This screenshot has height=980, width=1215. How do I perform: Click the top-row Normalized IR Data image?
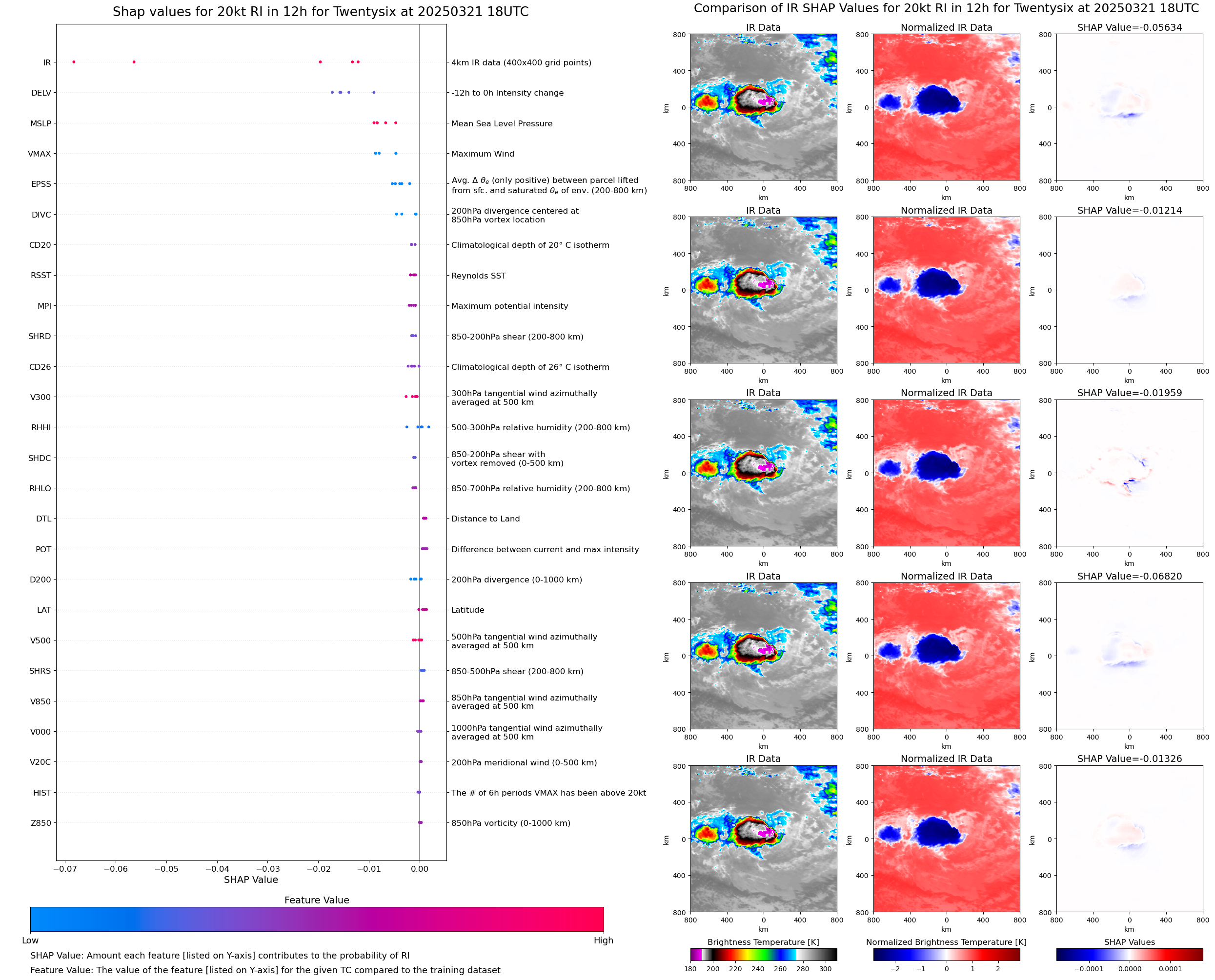pyautogui.click(x=946, y=107)
